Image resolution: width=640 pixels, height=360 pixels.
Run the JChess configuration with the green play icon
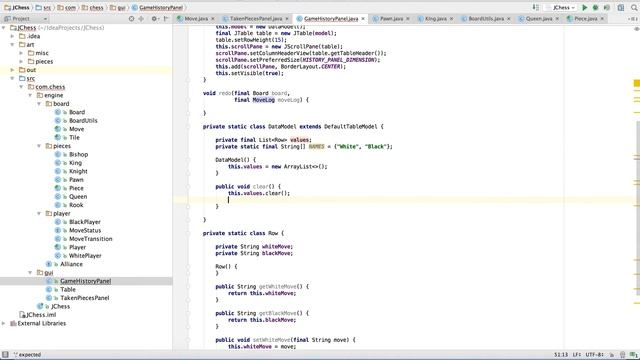tap(584, 7)
